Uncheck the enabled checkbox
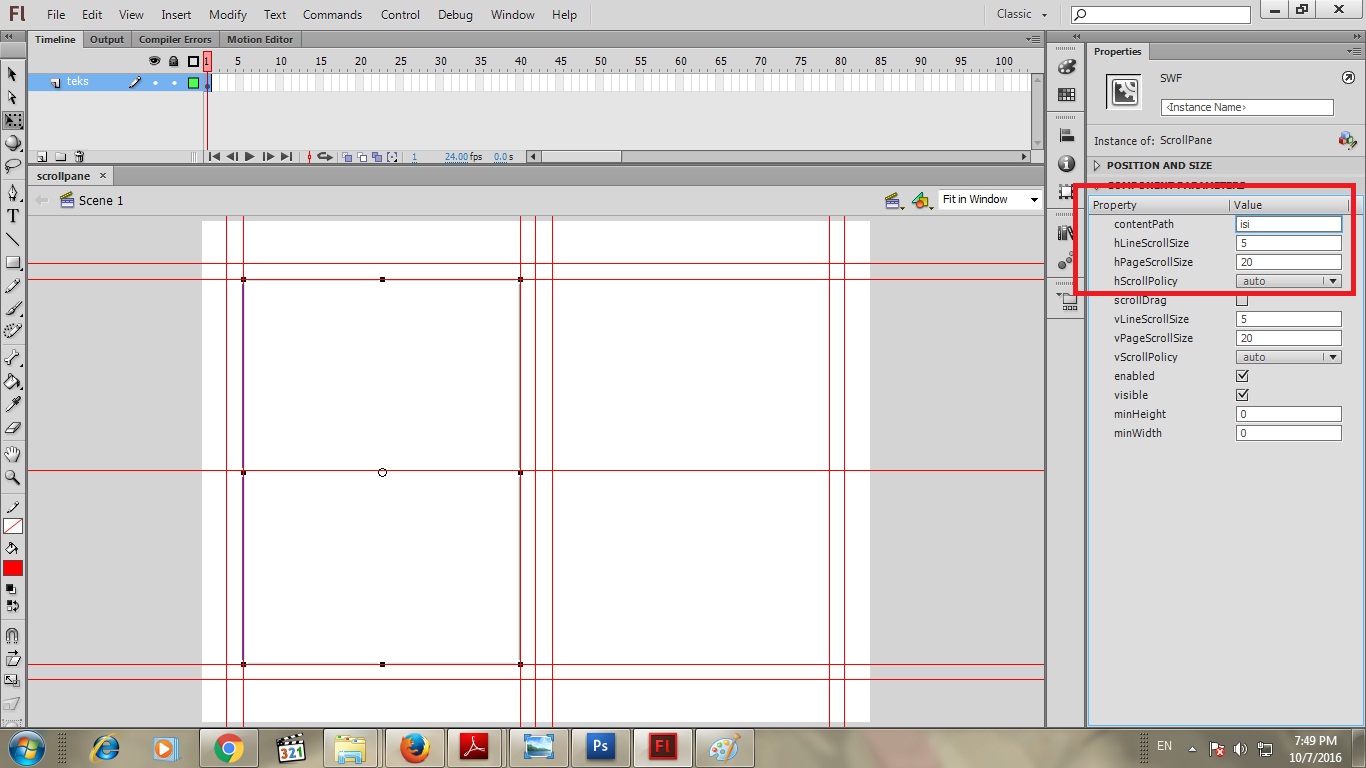 pos(1242,376)
